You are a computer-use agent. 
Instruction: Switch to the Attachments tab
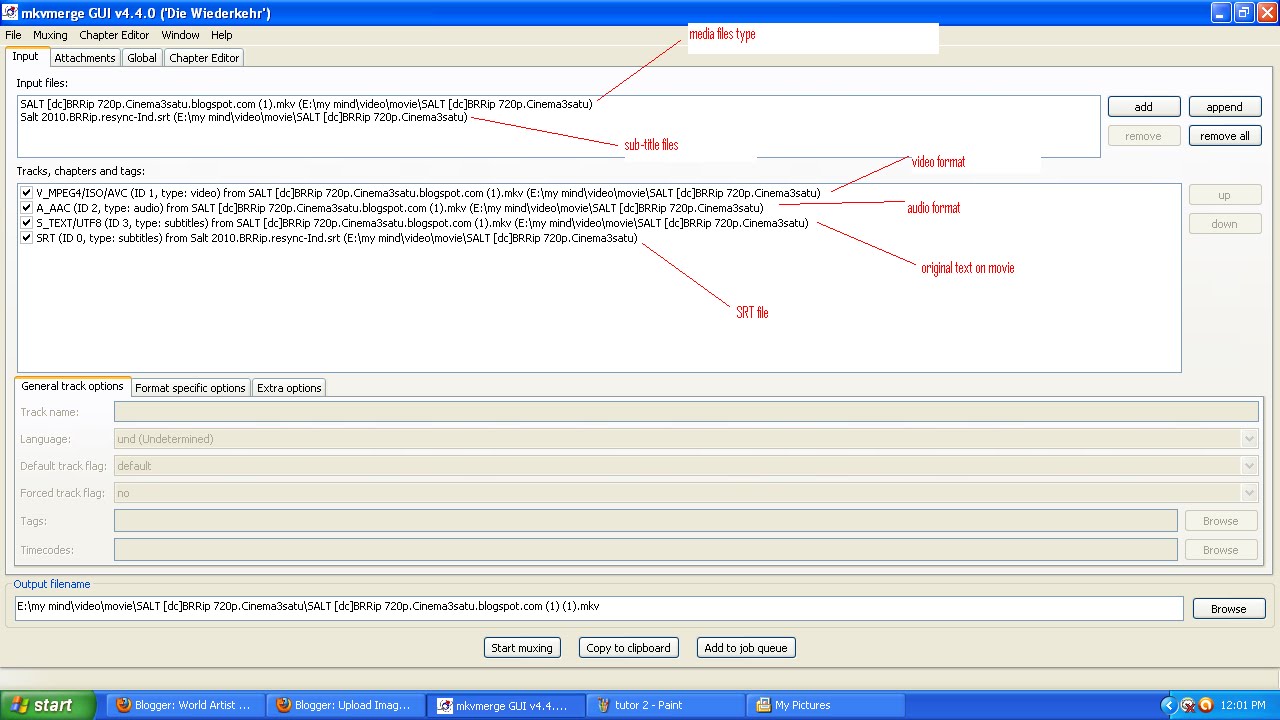tap(85, 58)
